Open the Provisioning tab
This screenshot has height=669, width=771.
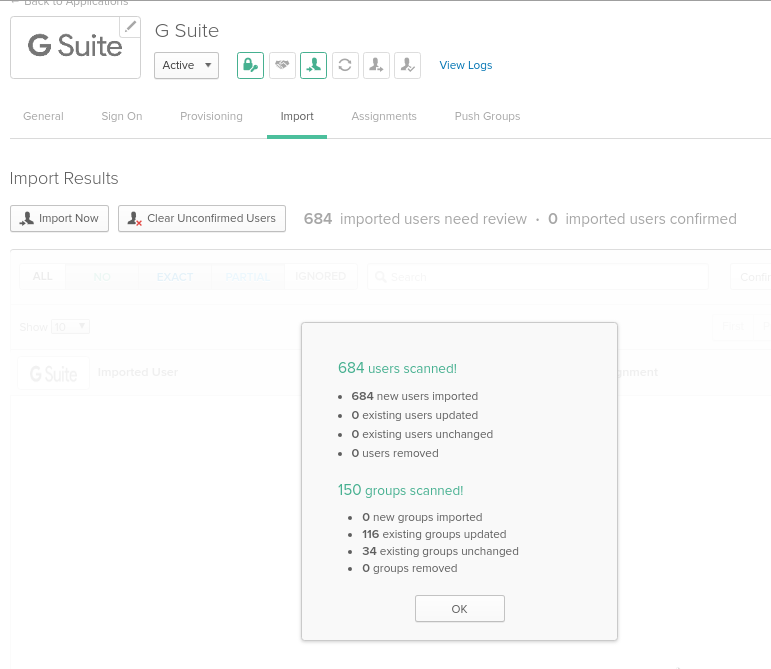(x=211, y=116)
